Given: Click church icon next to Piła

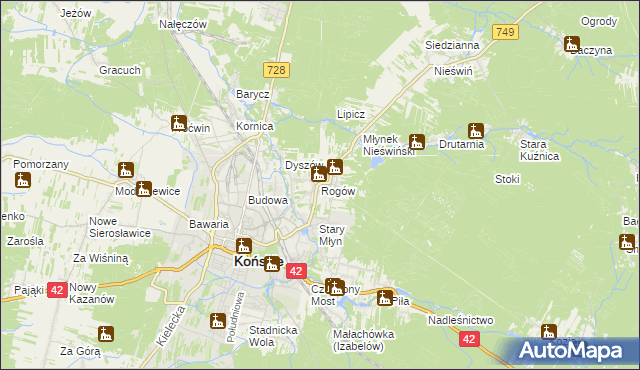Looking at the screenshot, I should (x=384, y=297).
